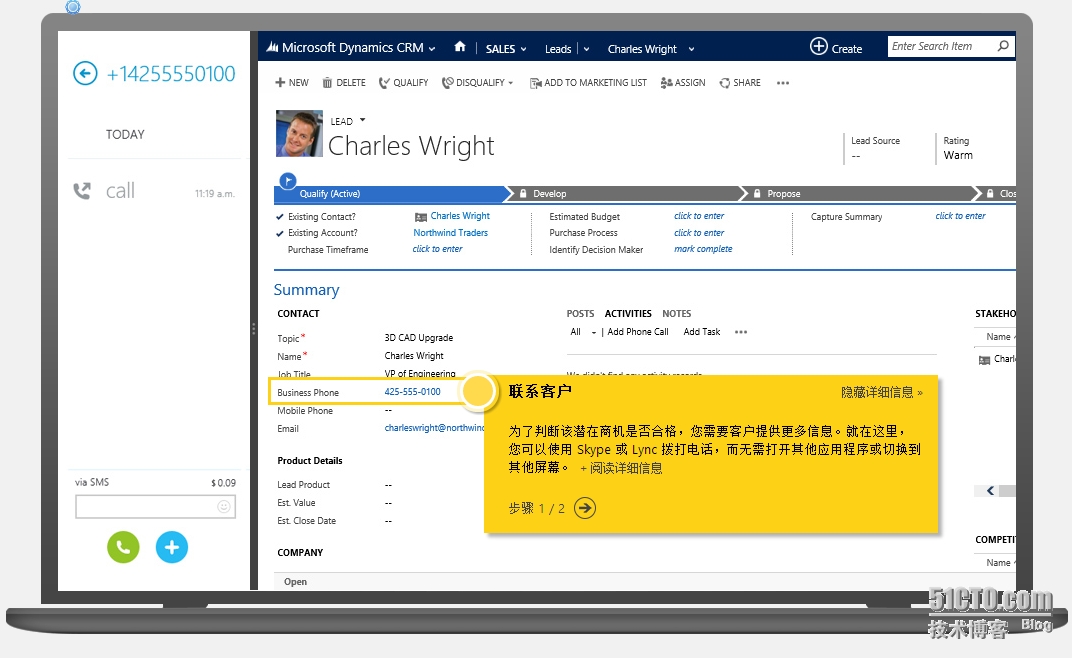The width and height of the screenshot is (1072, 658).
Task: Click the Open status bar item
Action: tap(295, 581)
